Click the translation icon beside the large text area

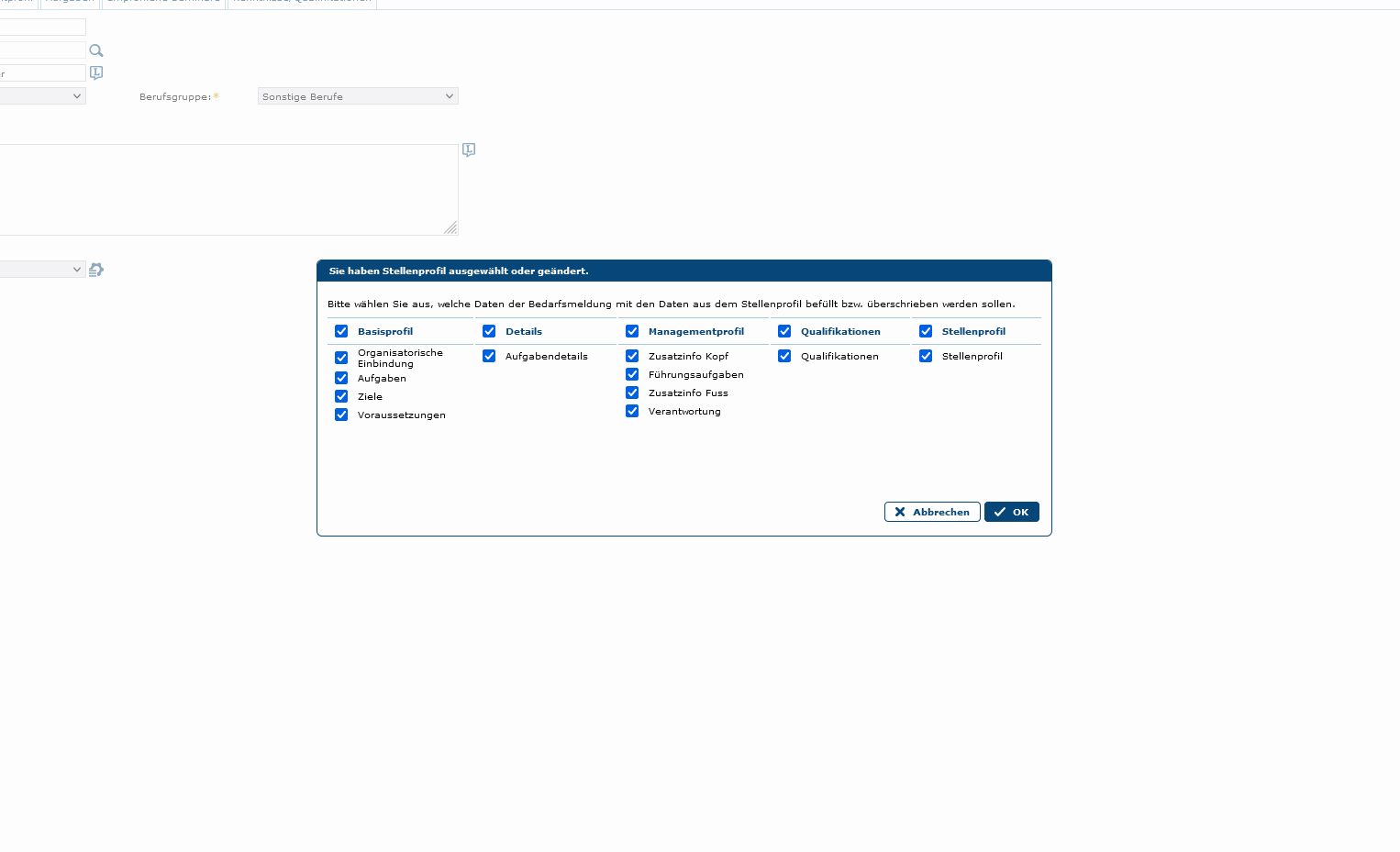[469, 149]
